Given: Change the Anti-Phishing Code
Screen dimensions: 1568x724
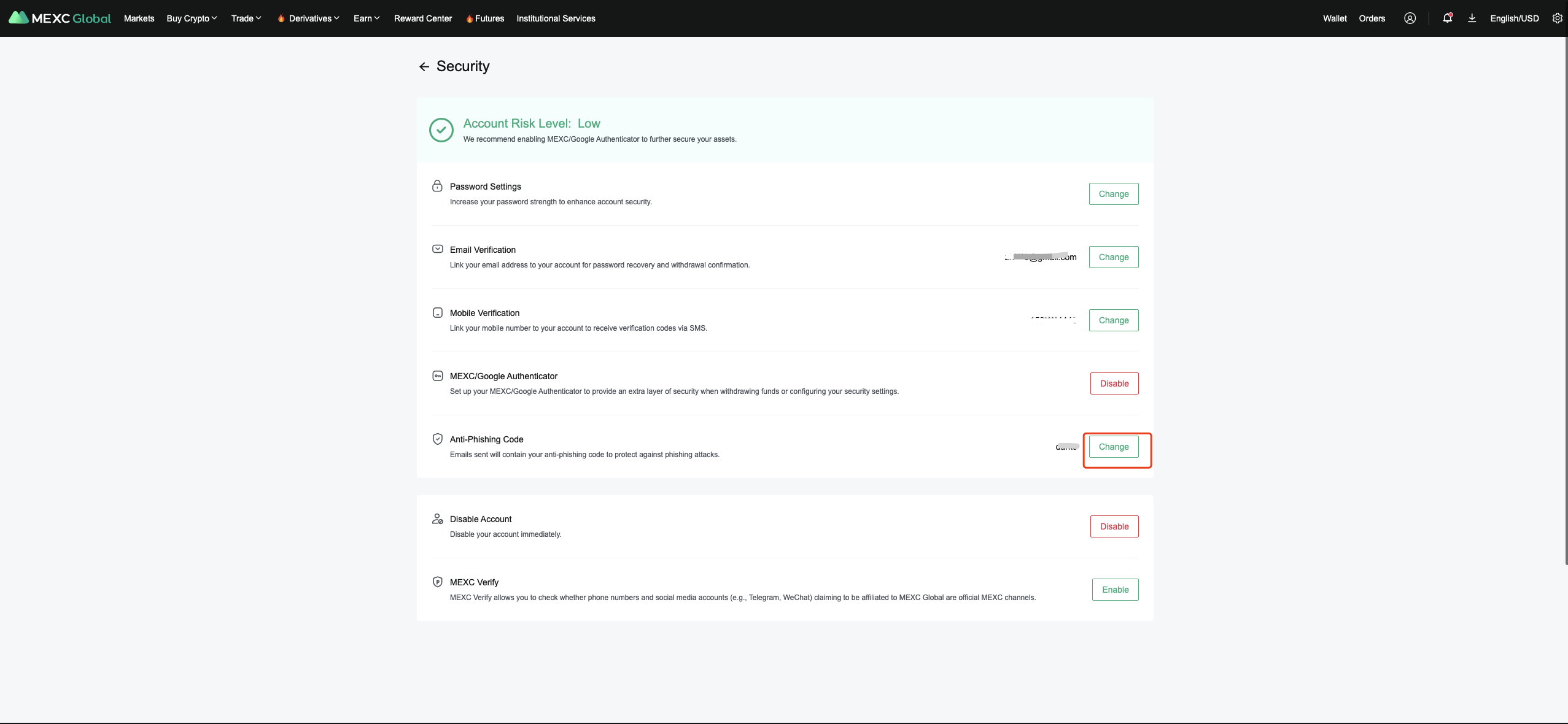Looking at the screenshot, I should click(x=1113, y=447).
